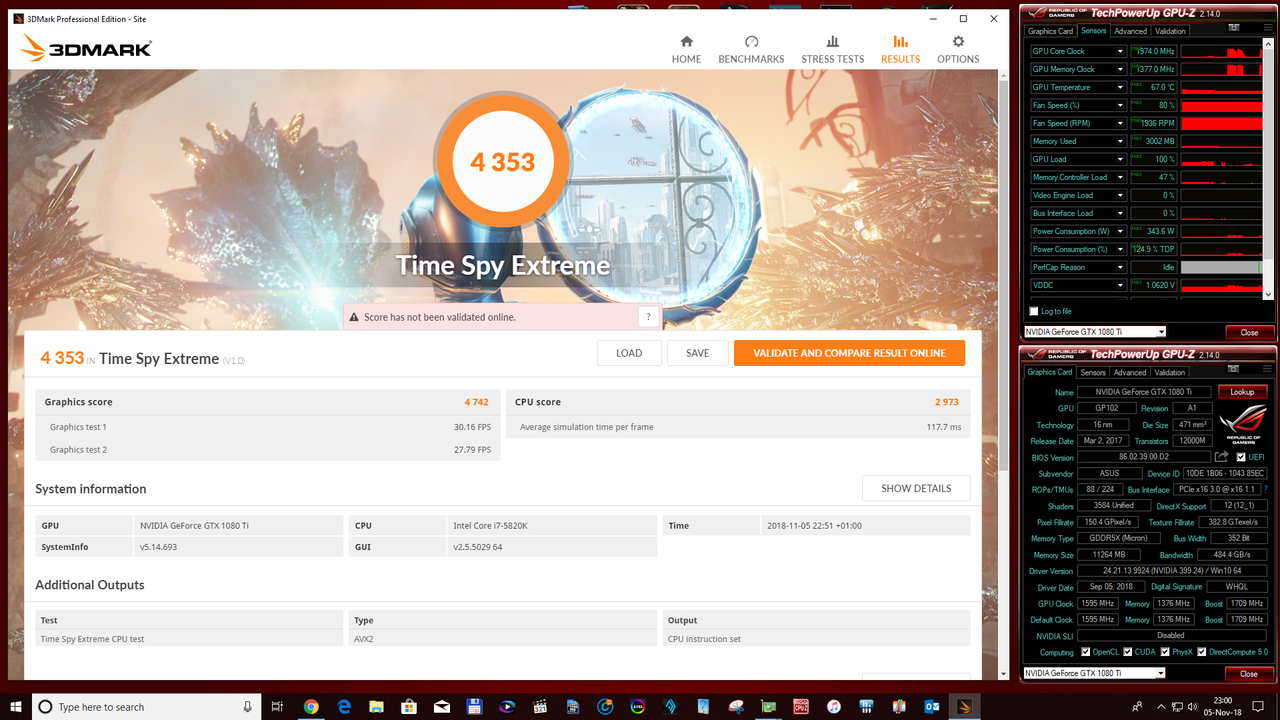Open Memory Used sensor dropdown

(x=1120, y=141)
